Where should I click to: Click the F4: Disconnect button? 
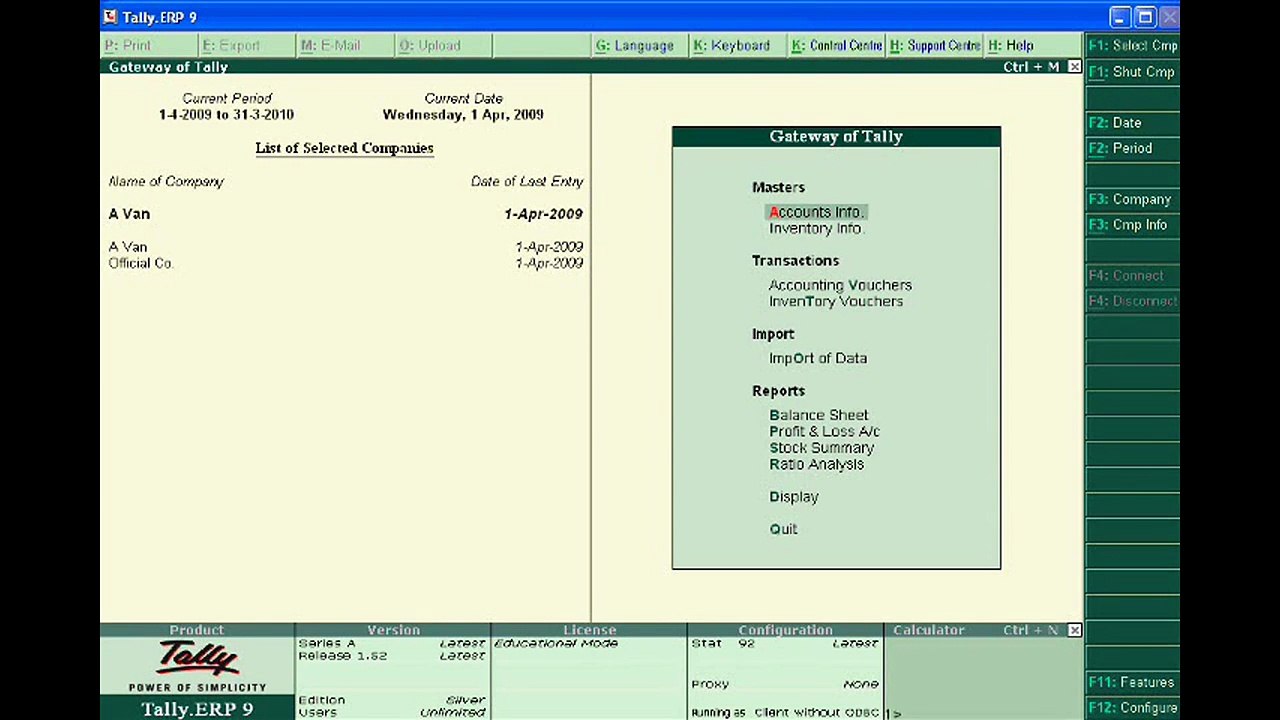tap(1132, 301)
